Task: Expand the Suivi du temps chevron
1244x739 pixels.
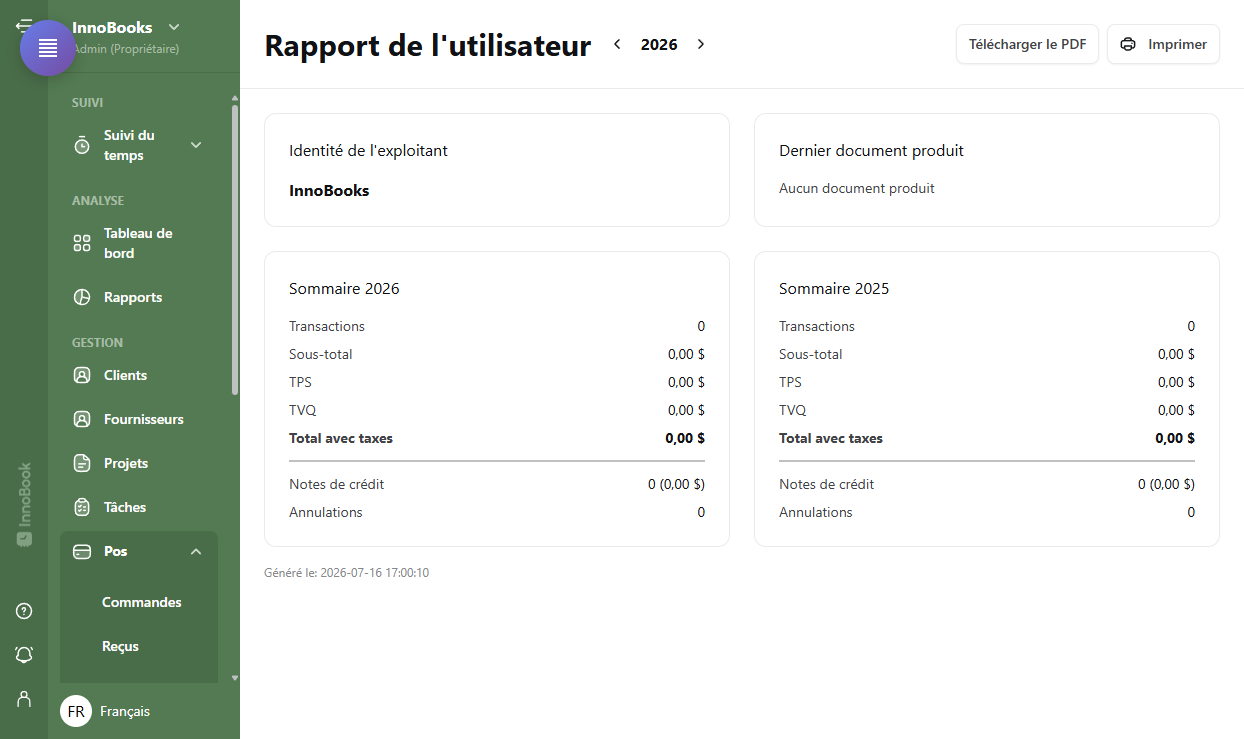Action: 196,145
